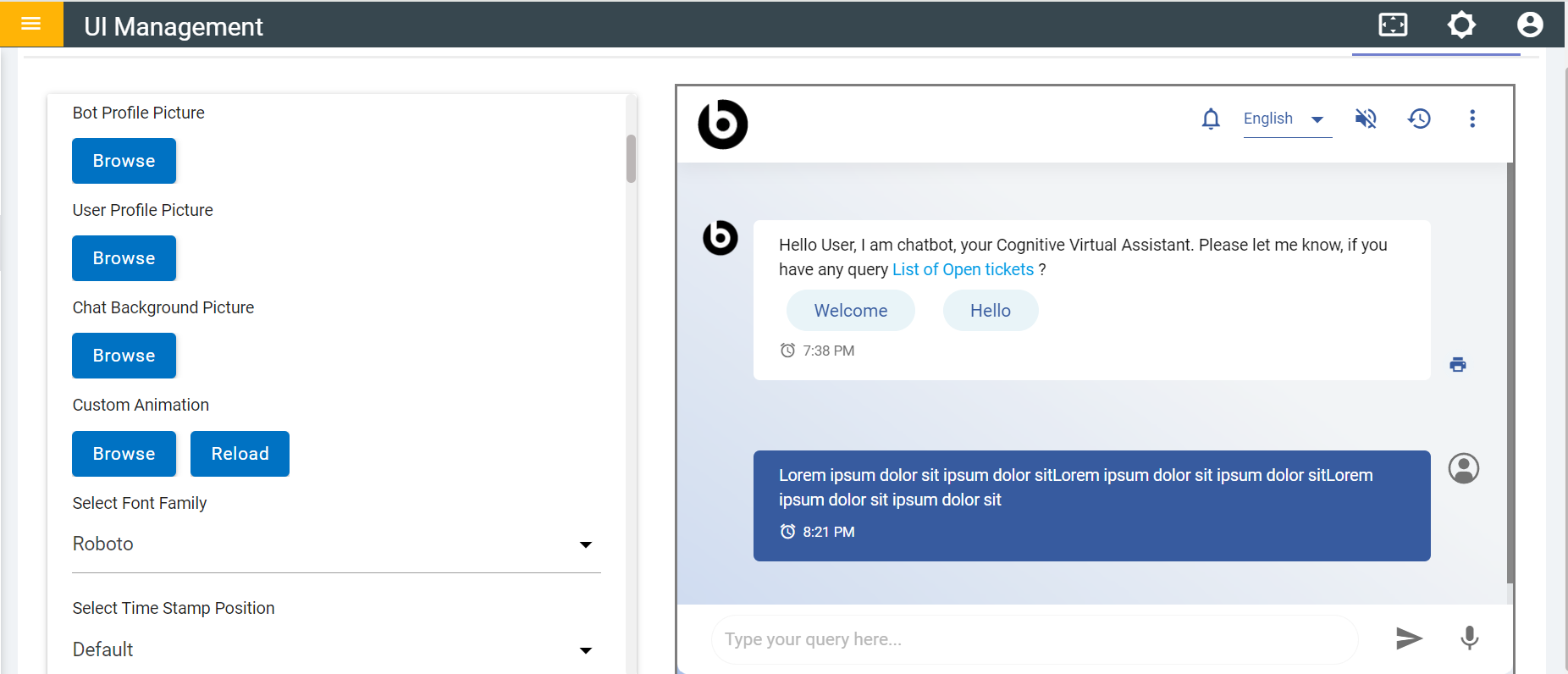Screen dimensions: 1568x674
Task: Click the Reload animation button
Action: pos(240,454)
